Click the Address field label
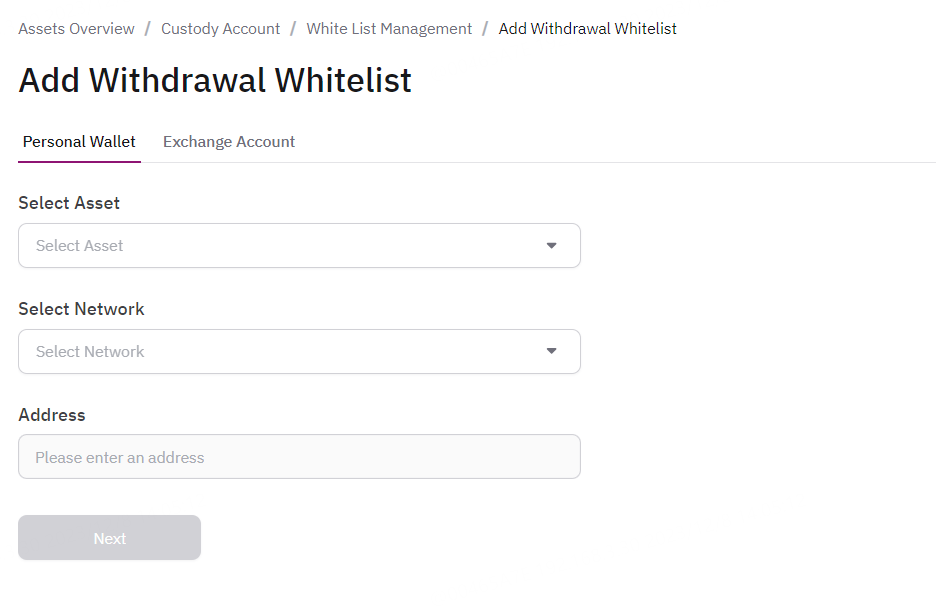 point(52,415)
